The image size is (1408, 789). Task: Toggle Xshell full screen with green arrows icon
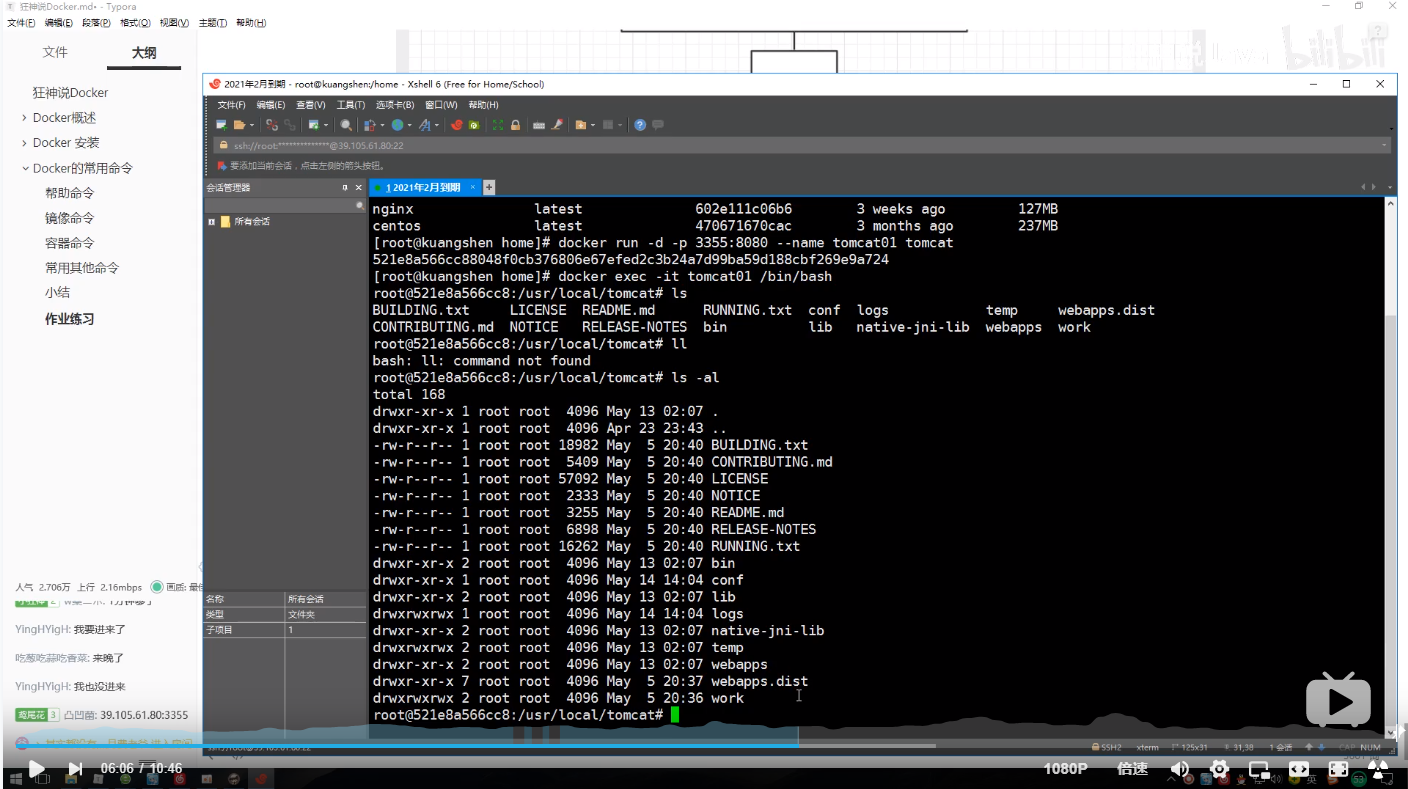tap(498, 125)
